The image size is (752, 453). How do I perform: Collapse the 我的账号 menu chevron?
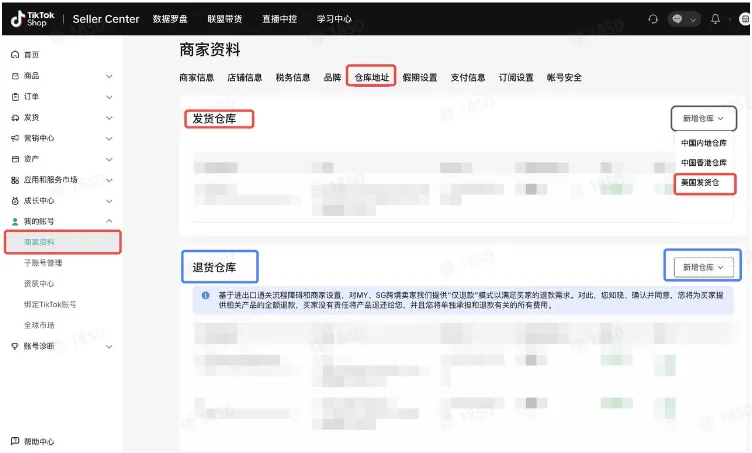pyautogui.click(x=109, y=221)
